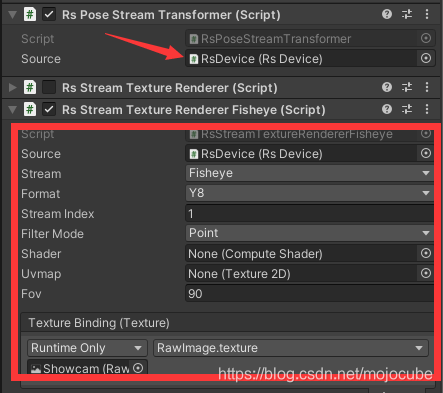This screenshot has height=393, width=443.
Task: Collapse Rs Stream Texture Renderer Fisheye component
Action: point(13,110)
